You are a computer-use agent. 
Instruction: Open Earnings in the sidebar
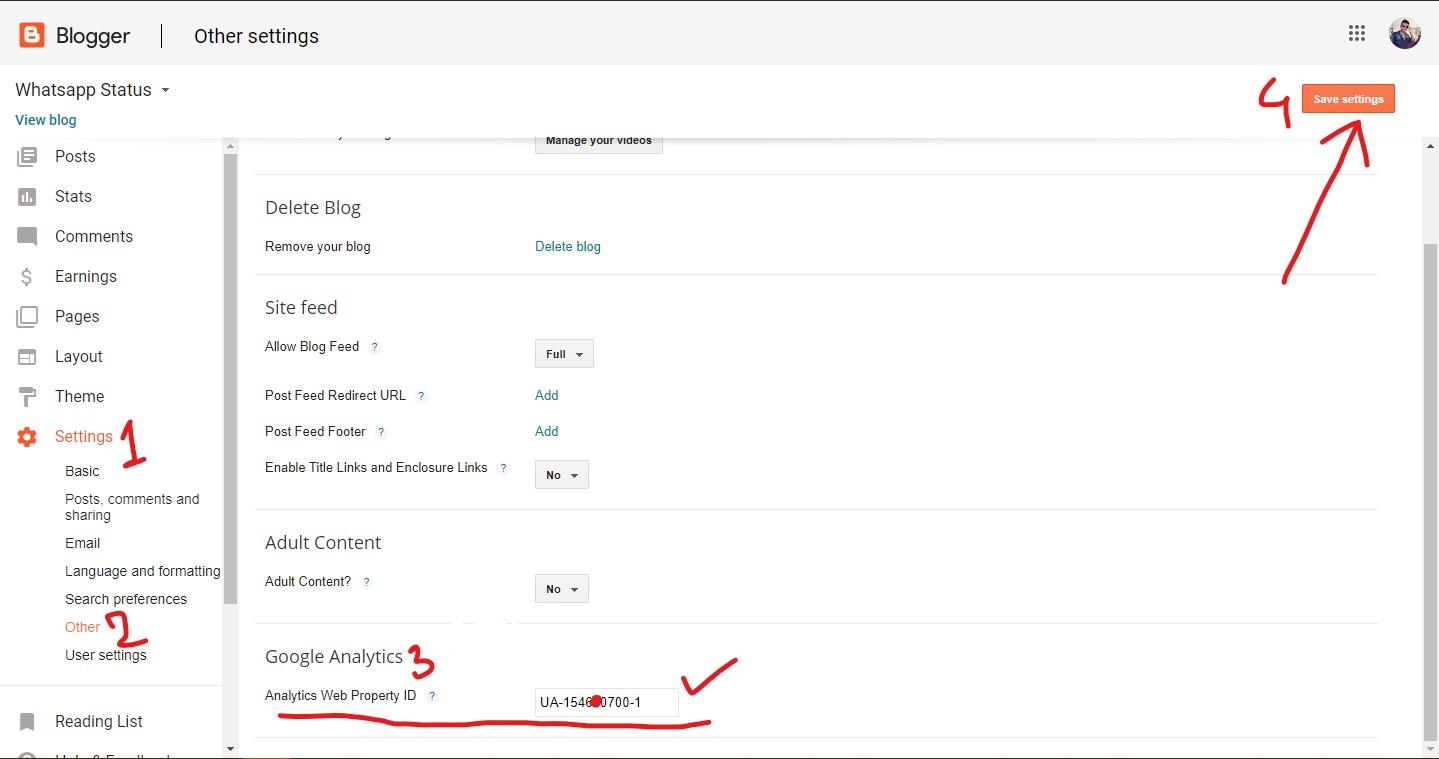tap(86, 276)
